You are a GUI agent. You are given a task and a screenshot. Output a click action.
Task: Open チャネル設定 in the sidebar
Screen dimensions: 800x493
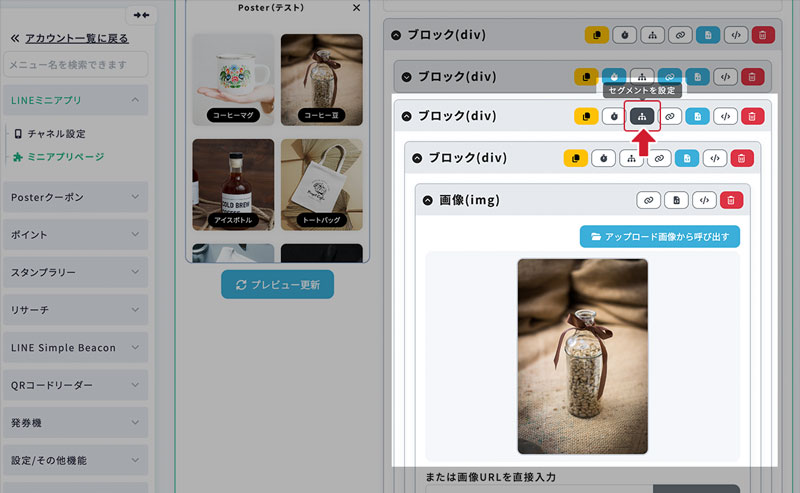click(56, 133)
